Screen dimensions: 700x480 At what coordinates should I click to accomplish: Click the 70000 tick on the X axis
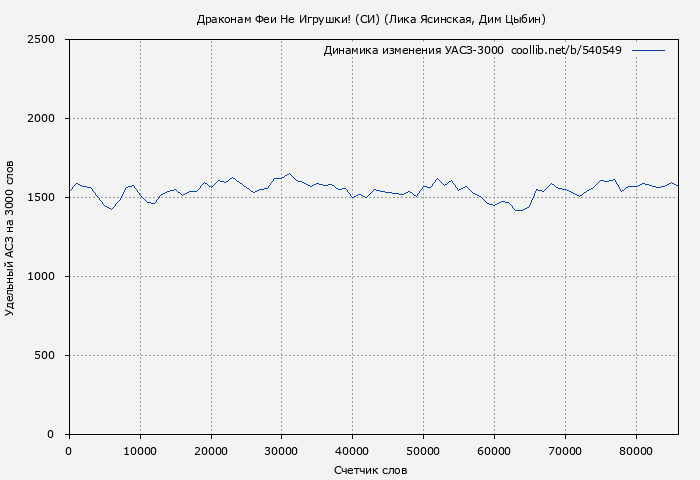[566, 450]
